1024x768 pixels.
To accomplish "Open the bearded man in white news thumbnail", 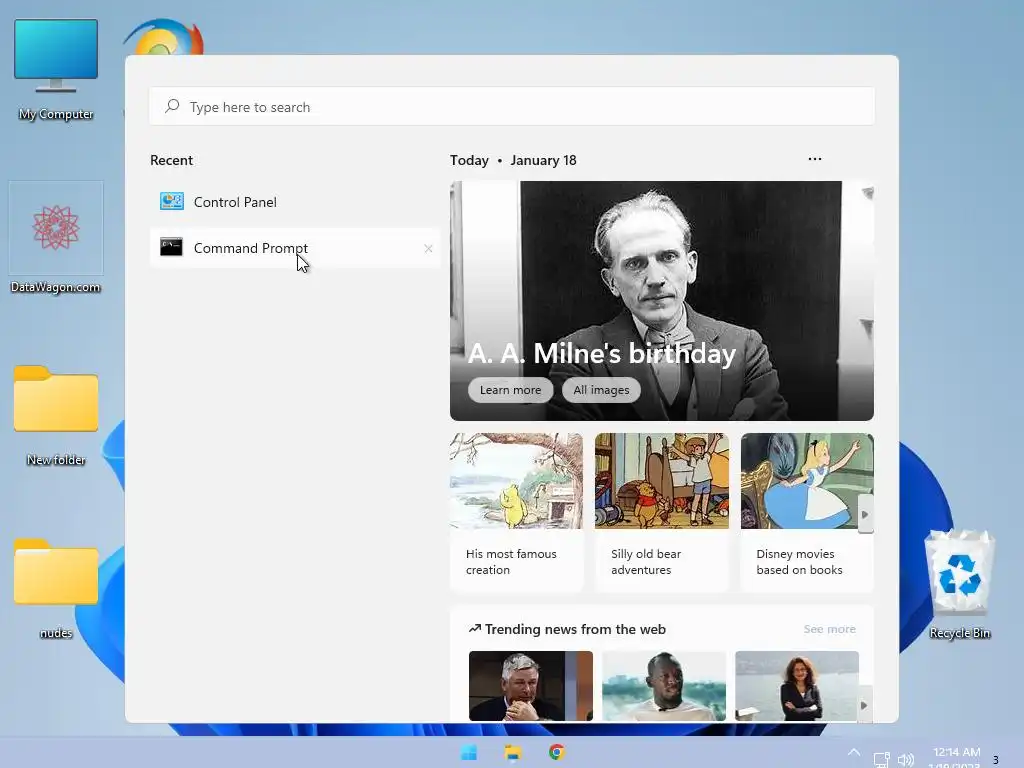I will (664, 686).
